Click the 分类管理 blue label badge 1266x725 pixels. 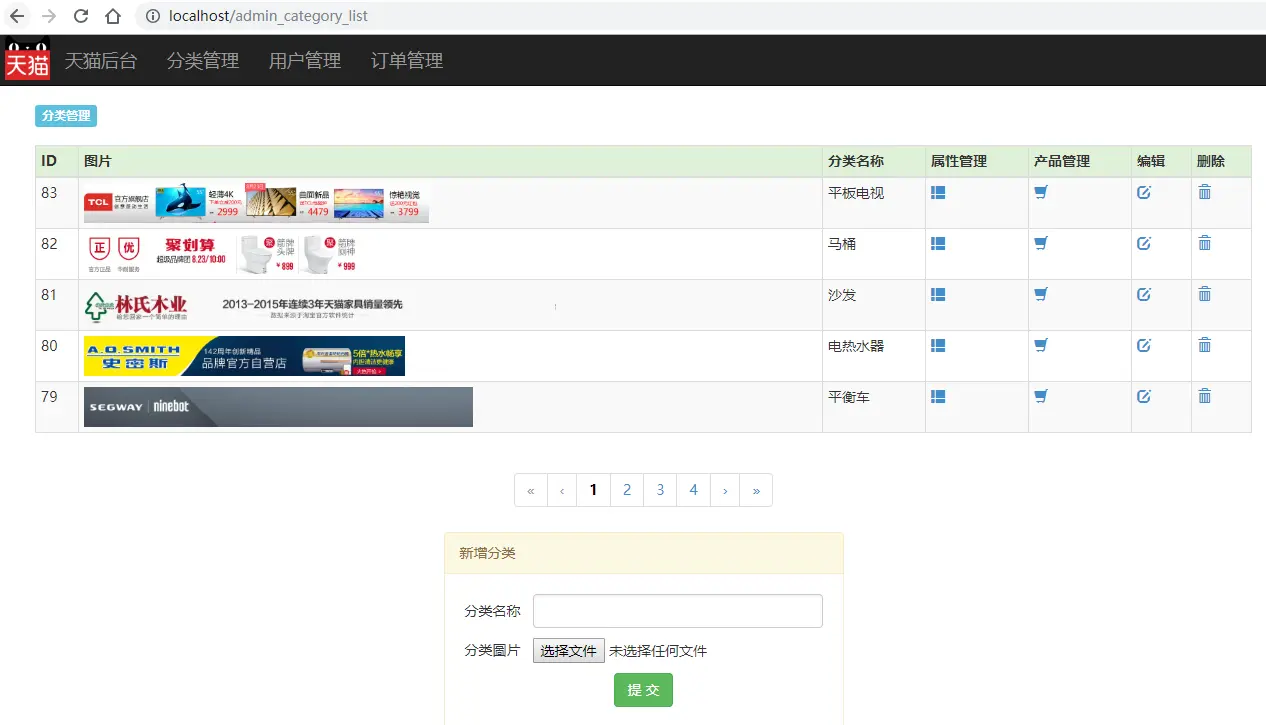click(66, 116)
